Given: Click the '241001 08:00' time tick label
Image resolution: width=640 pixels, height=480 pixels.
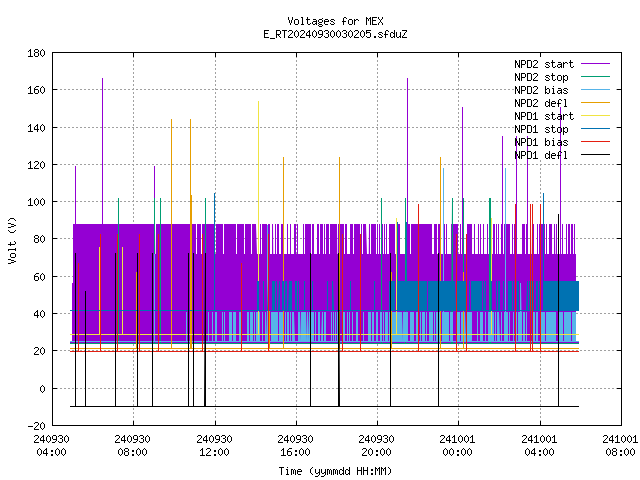Looking at the screenshot, I should click(x=620, y=446).
